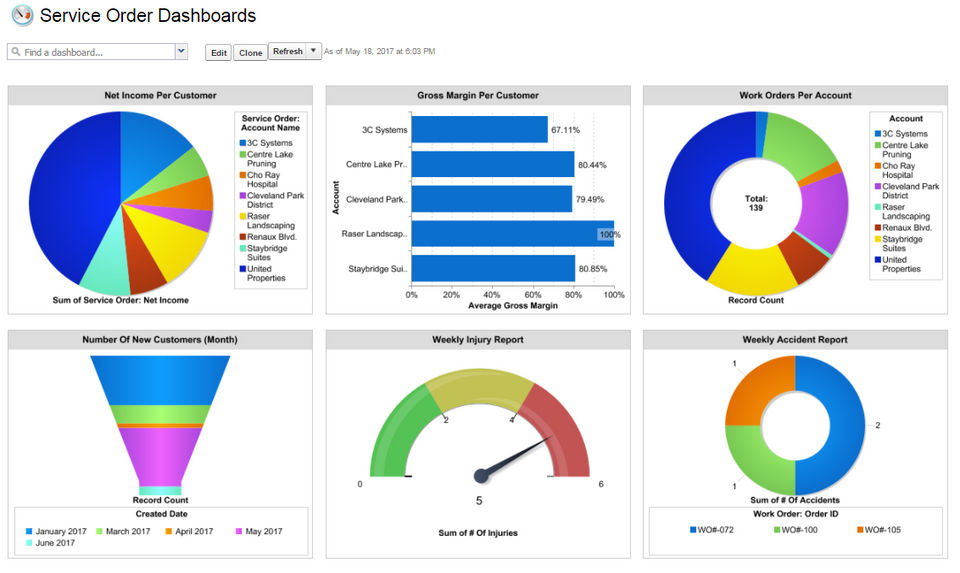Click the Staybridge Suites swatch in Work Orders Account legend
Image resolution: width=960 pixels, height=573 pixels.
(x=878, y=239)
